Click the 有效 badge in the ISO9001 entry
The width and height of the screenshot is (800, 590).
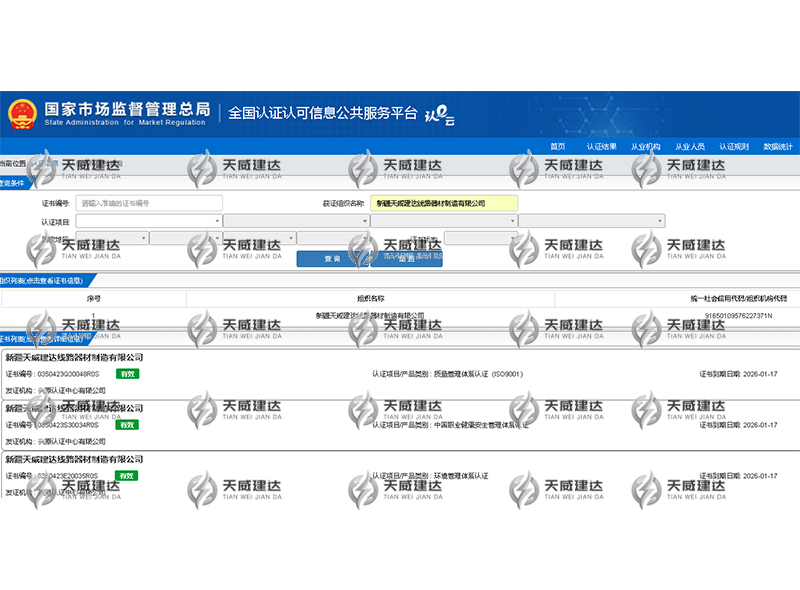(127, 374)
